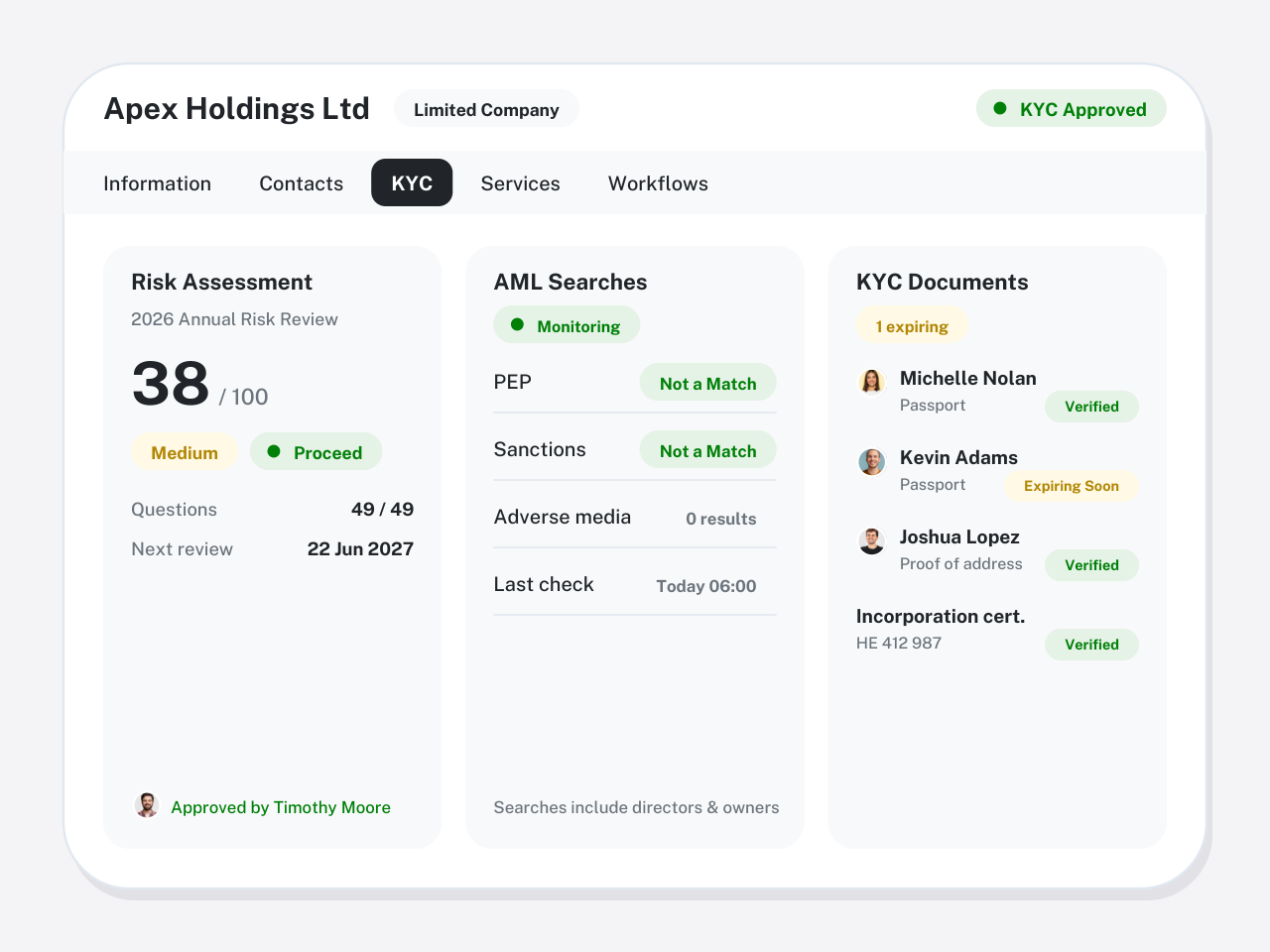Click the HE 412 987 number

click(899, 643)
